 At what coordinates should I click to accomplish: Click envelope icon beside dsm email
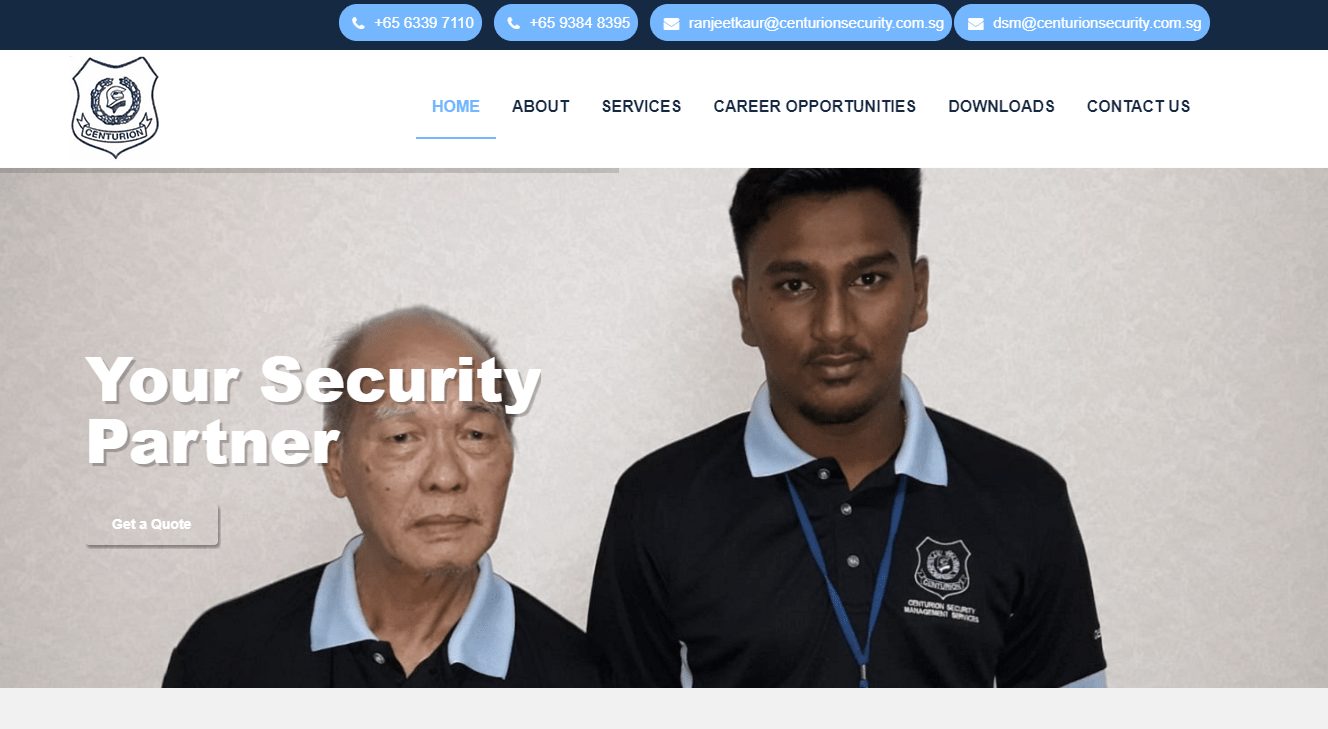tap(976, 24)
